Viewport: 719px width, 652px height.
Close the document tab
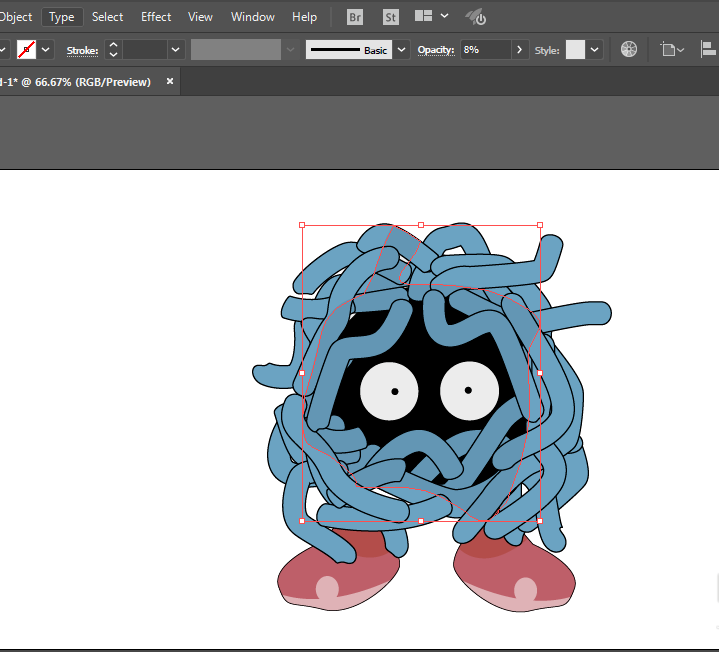[170, 81]
